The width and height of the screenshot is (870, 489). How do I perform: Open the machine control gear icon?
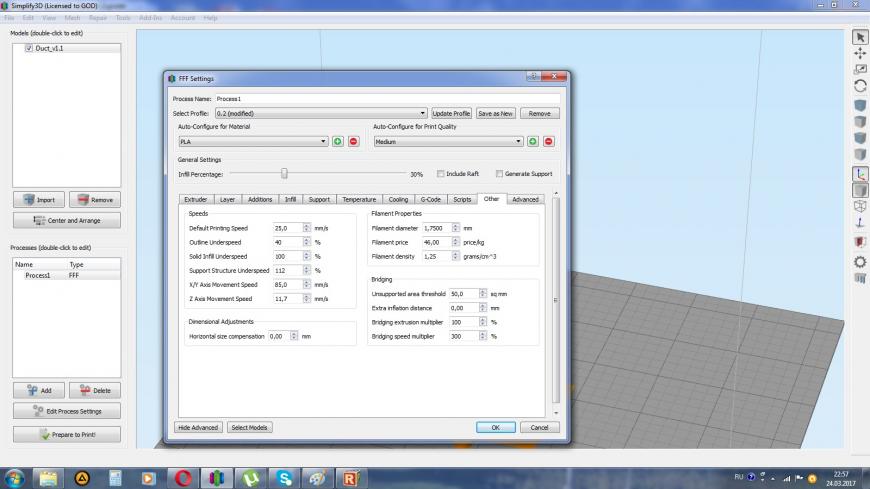(860, 261)
